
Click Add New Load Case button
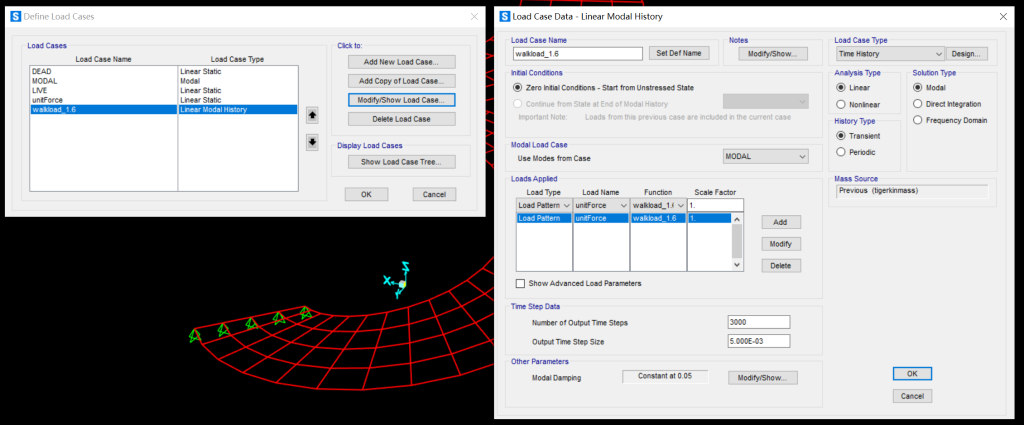(401, 62)
